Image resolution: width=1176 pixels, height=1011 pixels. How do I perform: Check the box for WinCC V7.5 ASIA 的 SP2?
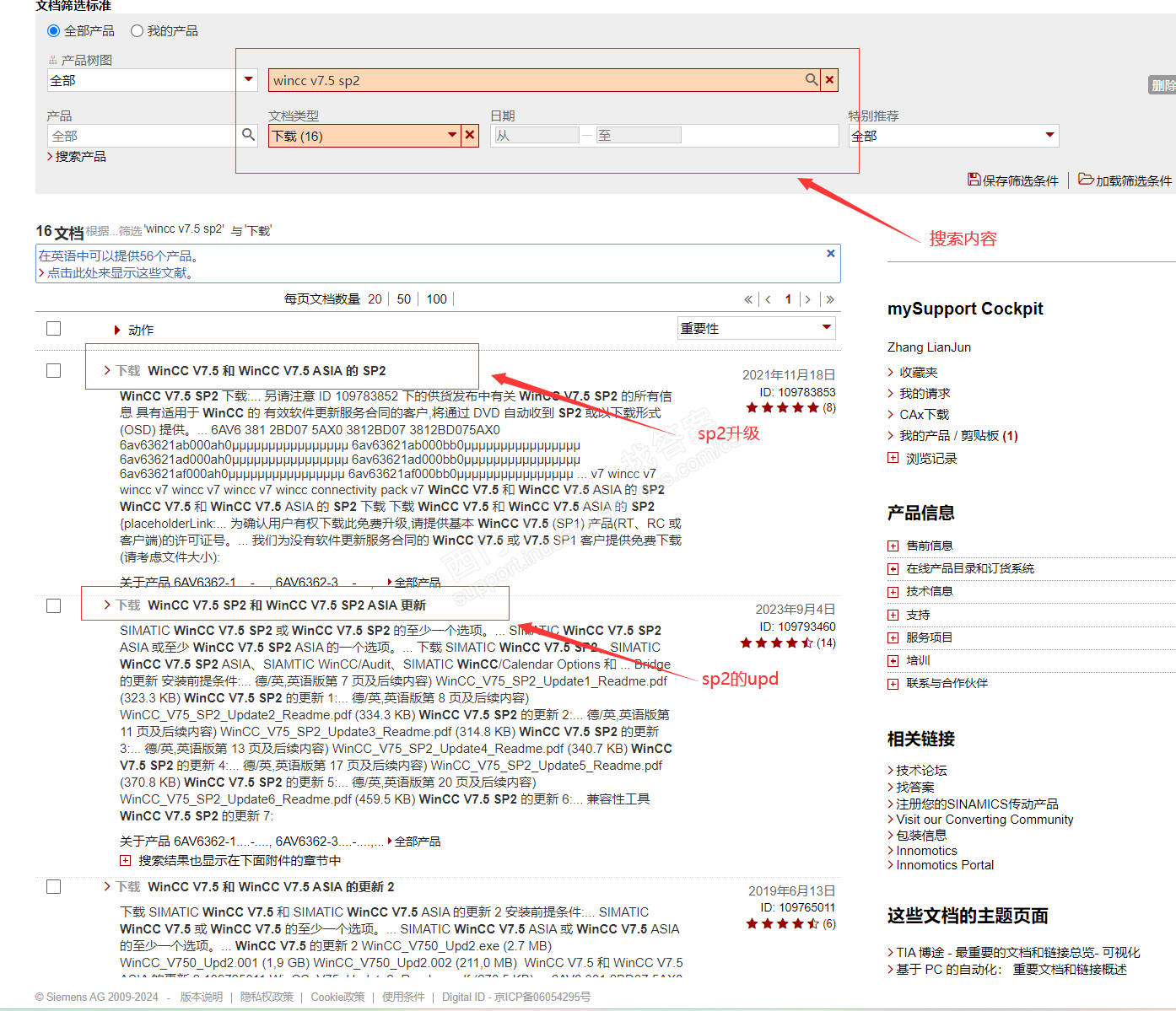tap(54, 370)
